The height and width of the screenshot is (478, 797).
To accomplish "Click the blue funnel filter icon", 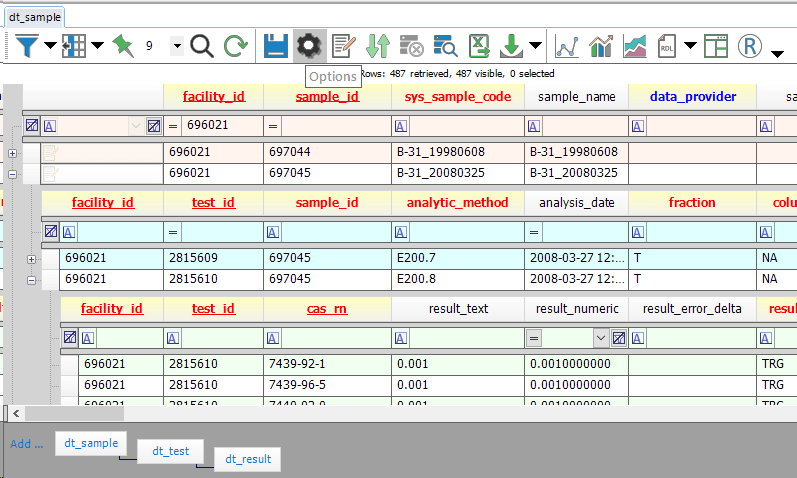I will pos(27,46).
